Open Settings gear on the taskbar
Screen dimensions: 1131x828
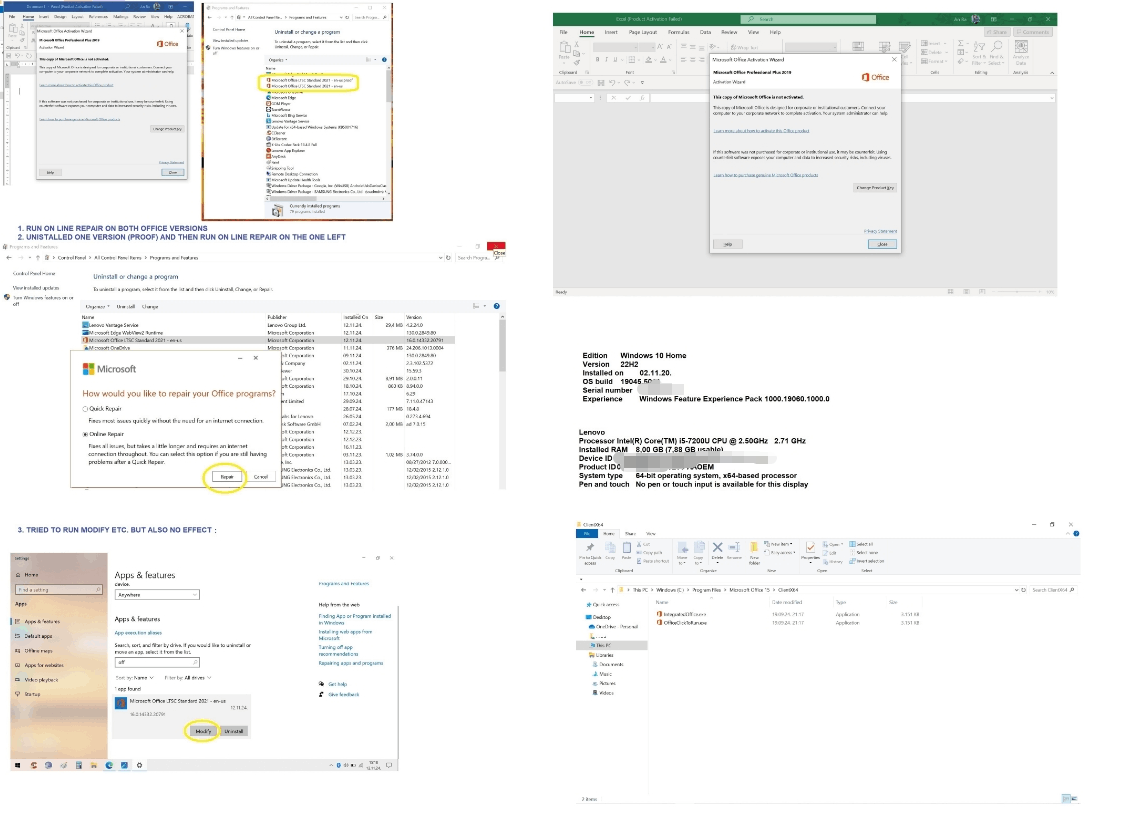coord(139,765)
